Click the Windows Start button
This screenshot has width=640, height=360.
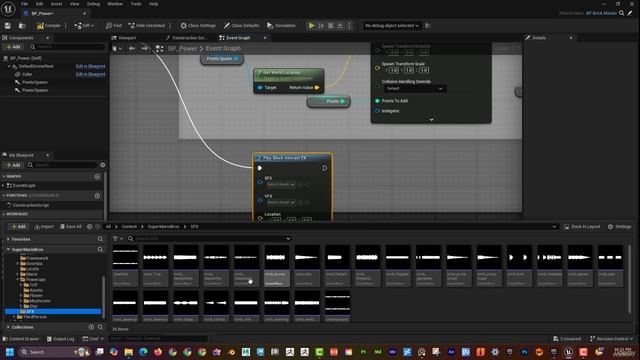click(9, 352)
